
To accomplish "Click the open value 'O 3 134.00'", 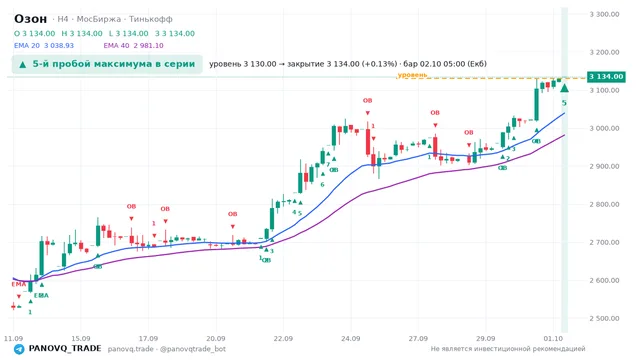I will 34,33.
